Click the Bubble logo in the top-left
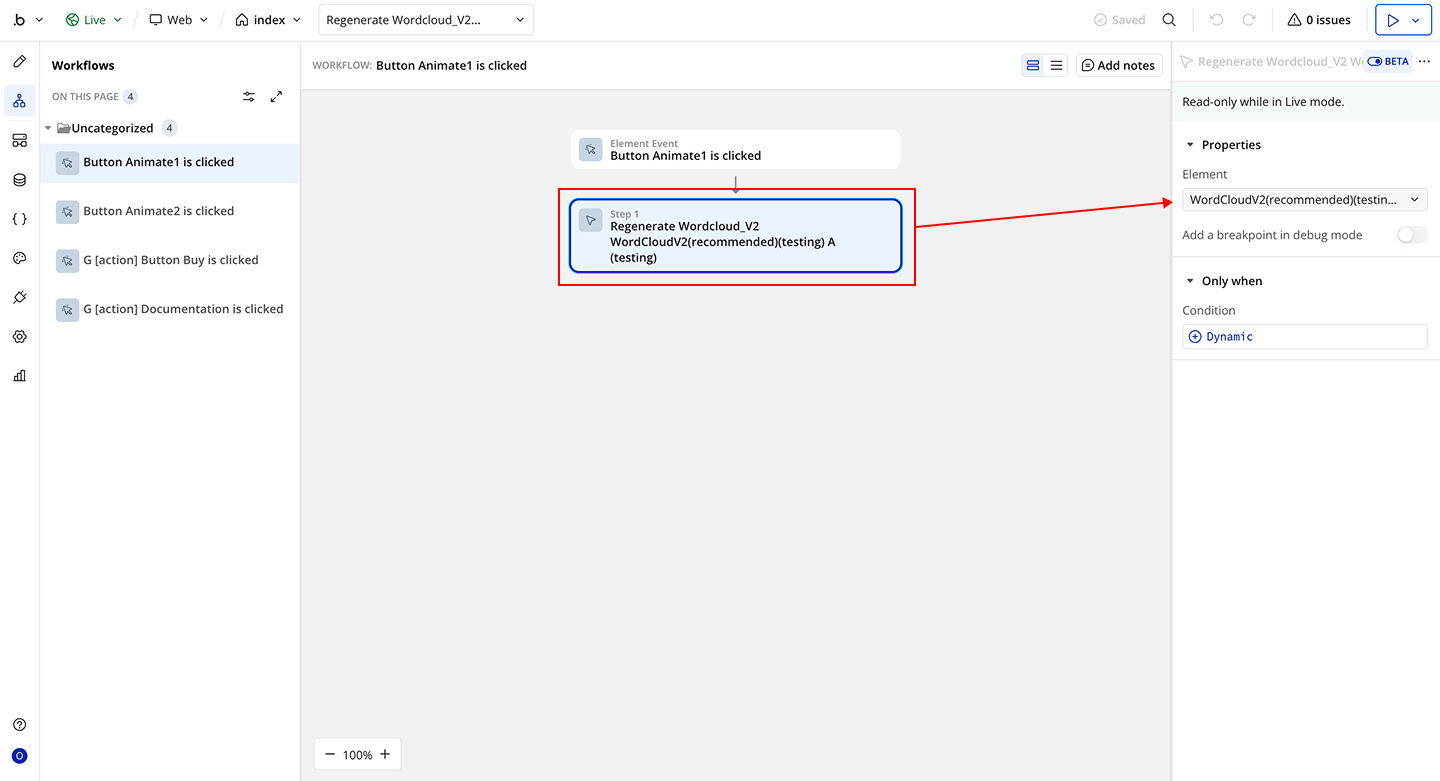The width and height of the screenshot is (1440, 781). pos(20,20)
